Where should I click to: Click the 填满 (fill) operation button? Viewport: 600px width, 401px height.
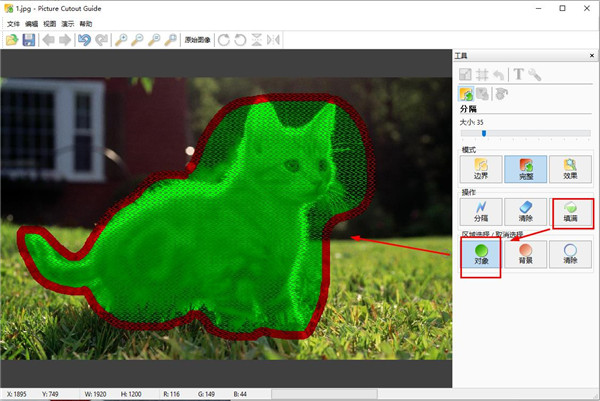[569, 210]
